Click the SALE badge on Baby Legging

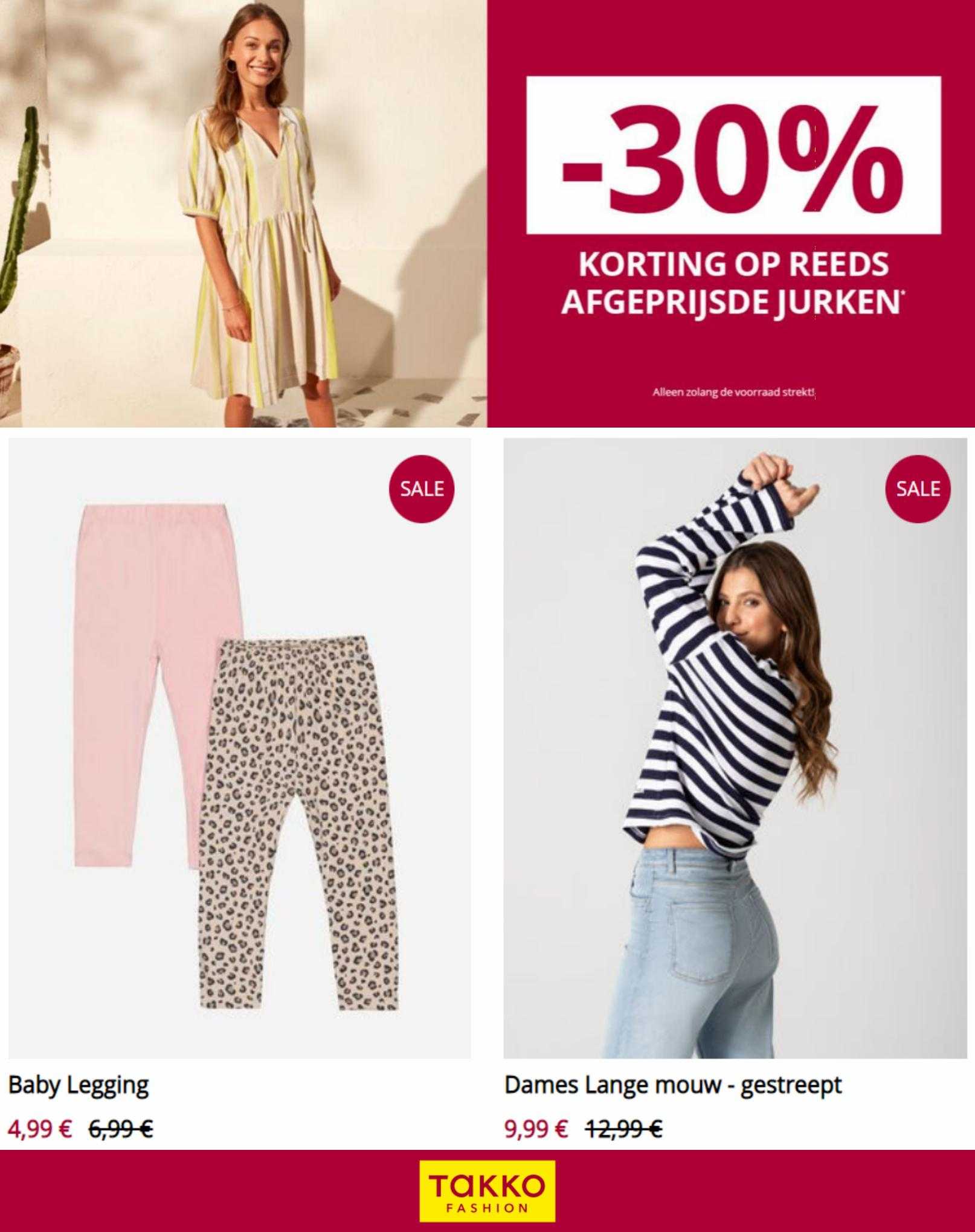click(x=422, y=488)
